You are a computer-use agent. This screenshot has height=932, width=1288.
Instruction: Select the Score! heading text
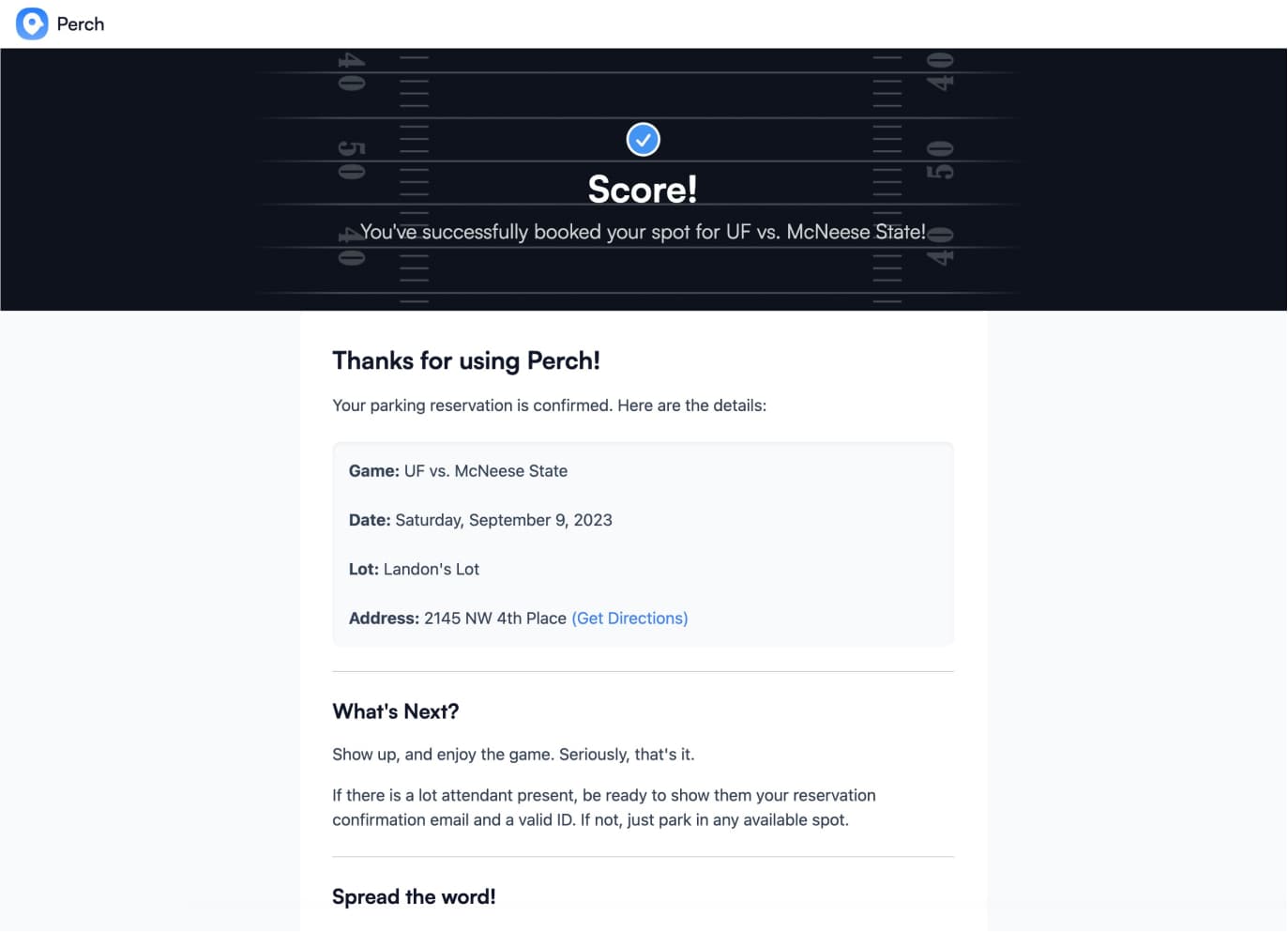(644, 190)
